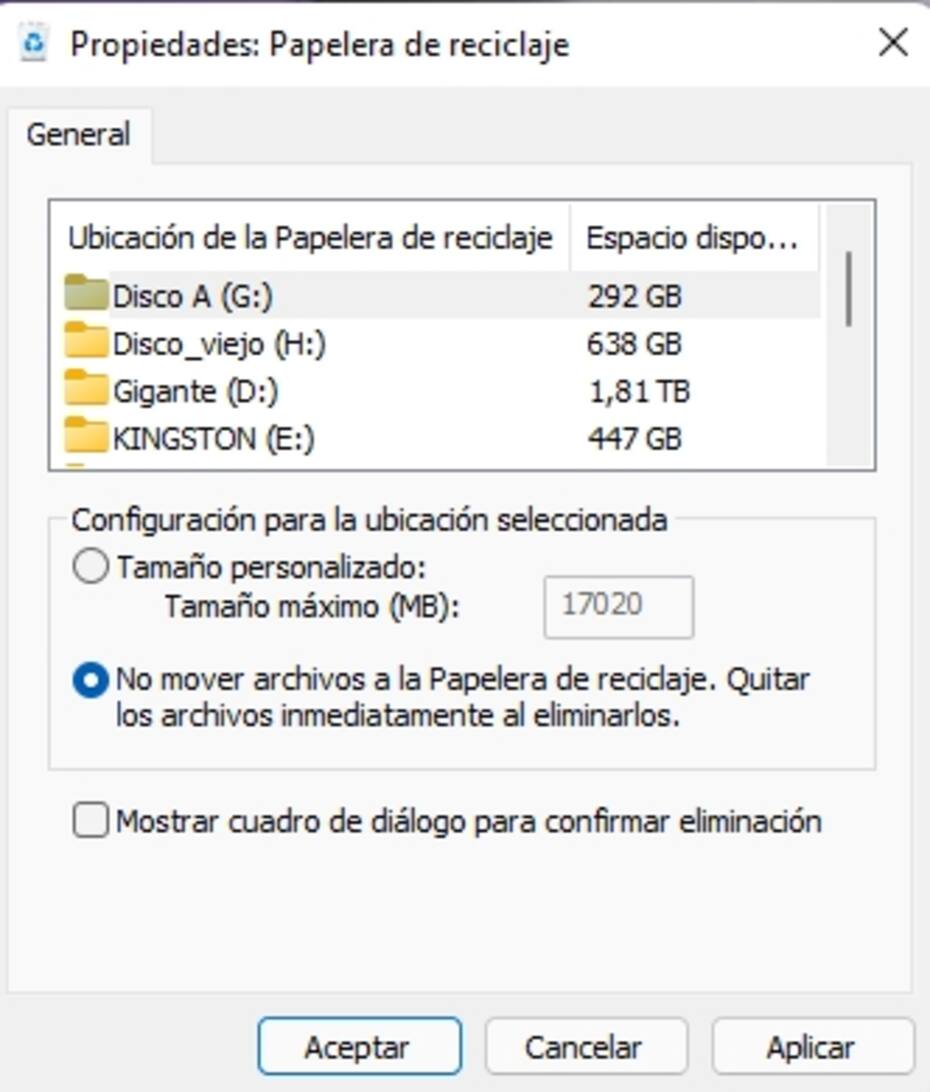This screenshot has height=1092, width=930.
Task: Enable Mostrar cuadro de diálogo para confirmar eliminación
Action: (x=91, y=820)
